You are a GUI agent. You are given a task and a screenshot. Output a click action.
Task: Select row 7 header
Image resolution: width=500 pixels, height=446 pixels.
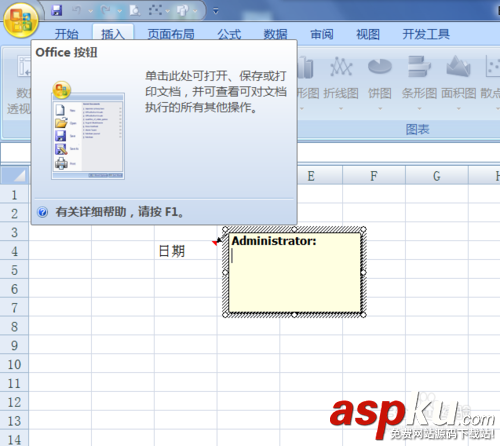14,307
